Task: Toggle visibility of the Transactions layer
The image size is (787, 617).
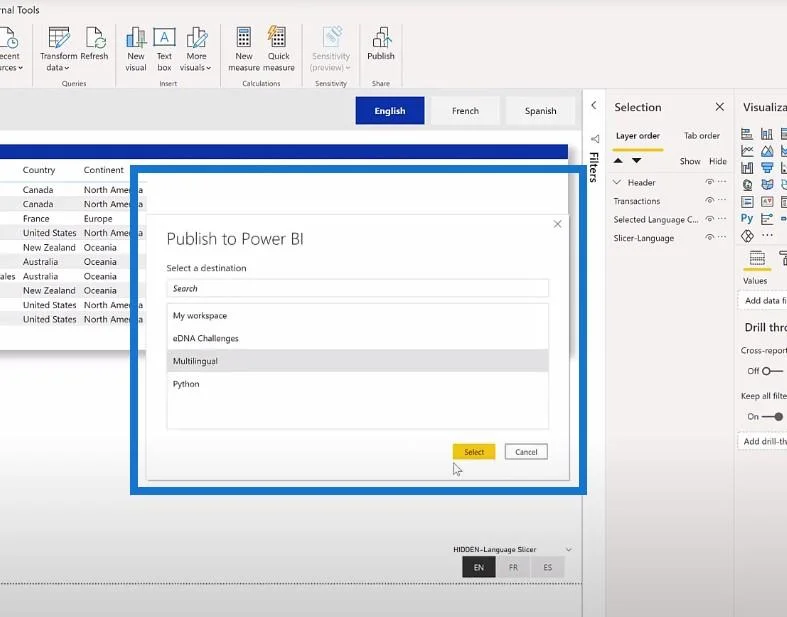Action: [709, 200]
